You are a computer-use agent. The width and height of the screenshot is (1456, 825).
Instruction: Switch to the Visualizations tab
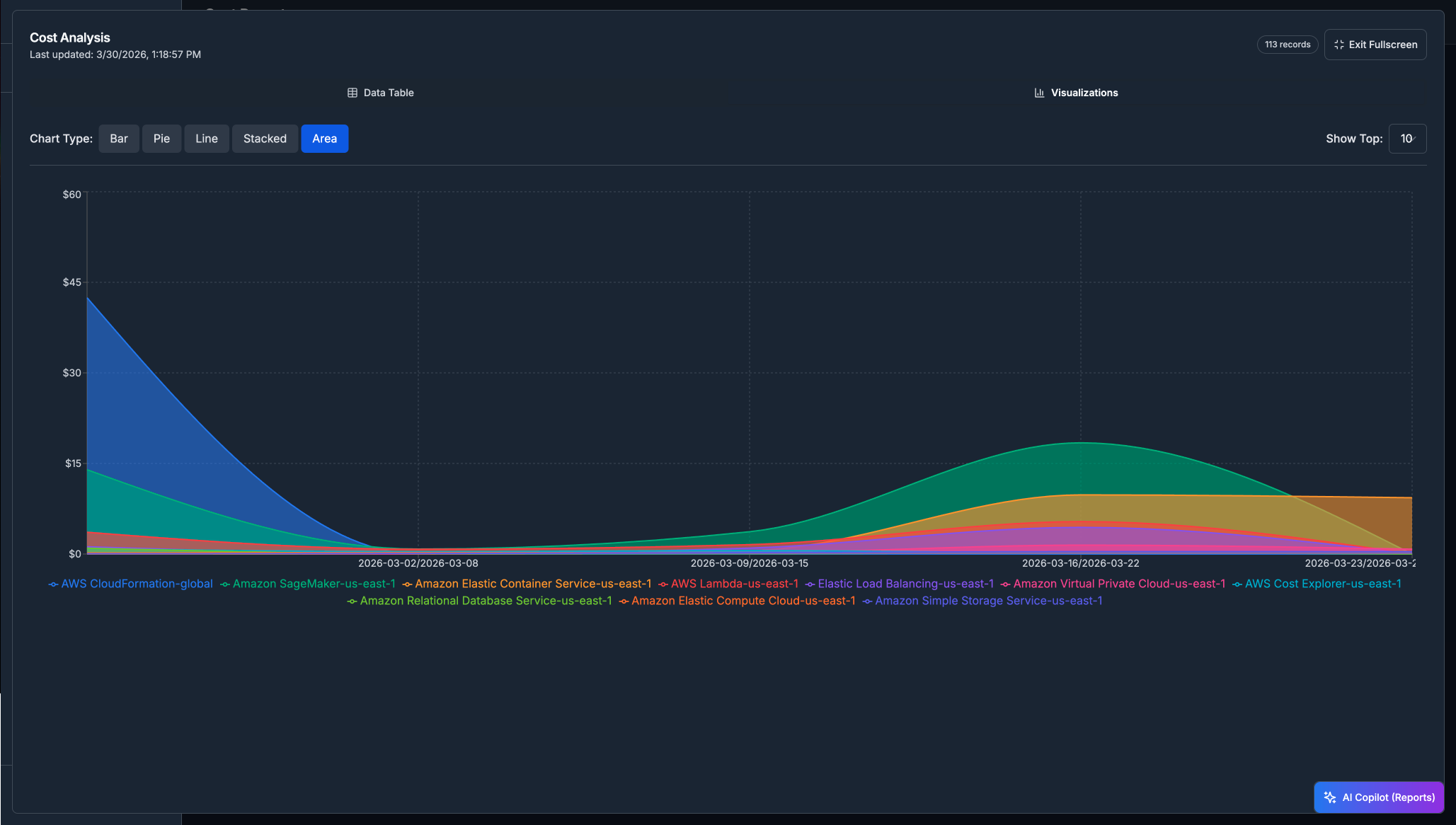[x=1076, y=93]
